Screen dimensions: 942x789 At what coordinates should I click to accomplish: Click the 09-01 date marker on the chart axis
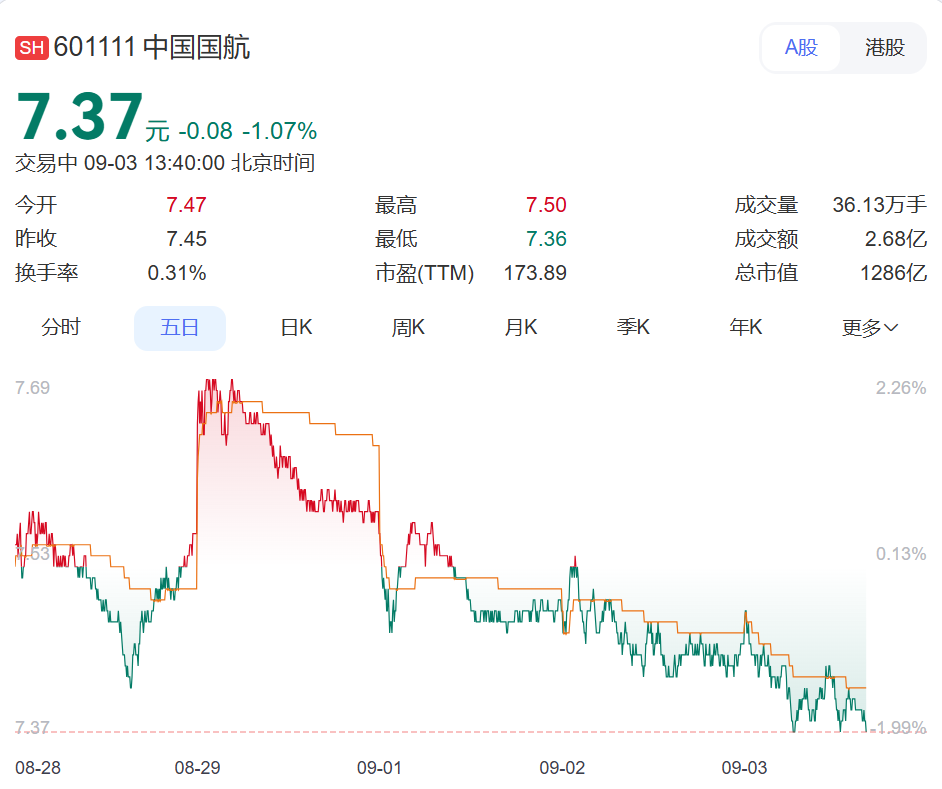pyautogui.click(x=379, y=768)
